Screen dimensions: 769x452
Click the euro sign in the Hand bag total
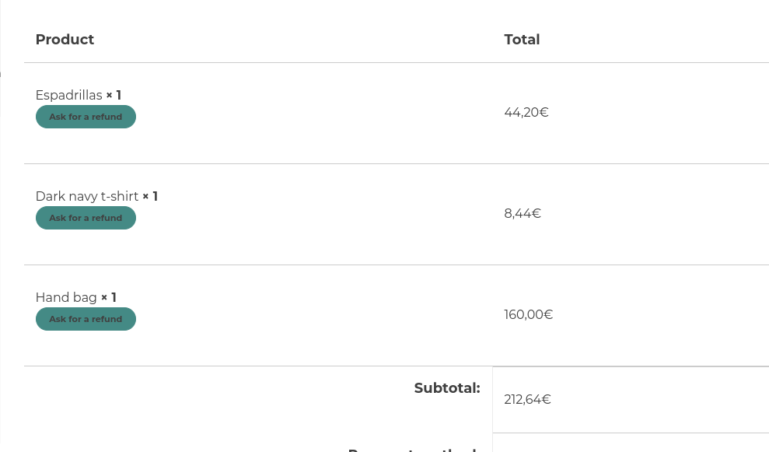[x=548, y=314]
